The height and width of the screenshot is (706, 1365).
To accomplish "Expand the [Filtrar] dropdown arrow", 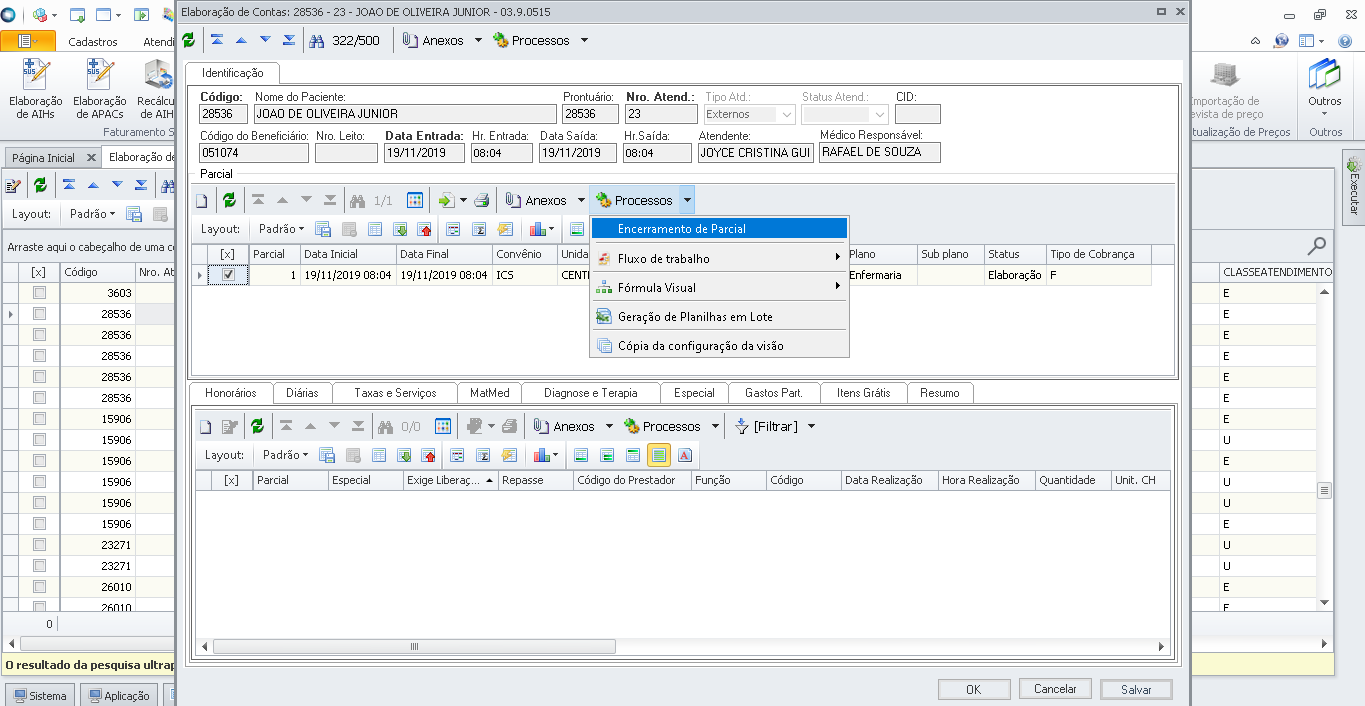I will click(x=811, y=426).
